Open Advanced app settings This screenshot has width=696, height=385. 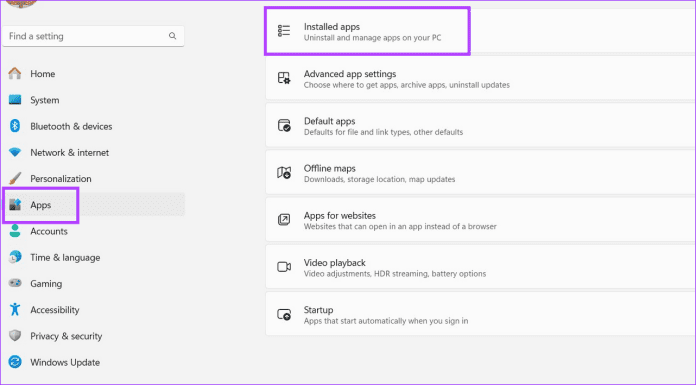[x=481, y=78]
